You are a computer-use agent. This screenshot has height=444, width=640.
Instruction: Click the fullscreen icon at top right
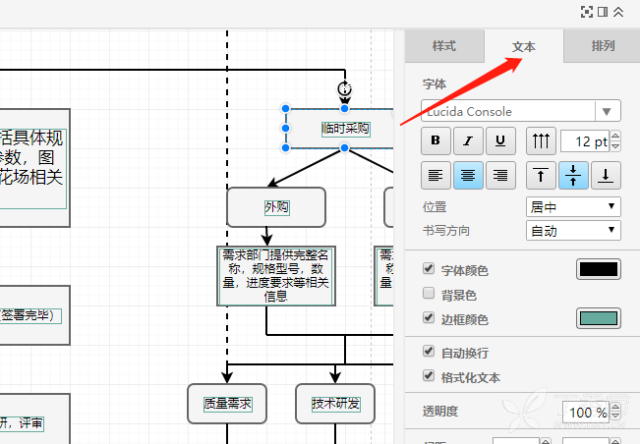click(587, 12)
